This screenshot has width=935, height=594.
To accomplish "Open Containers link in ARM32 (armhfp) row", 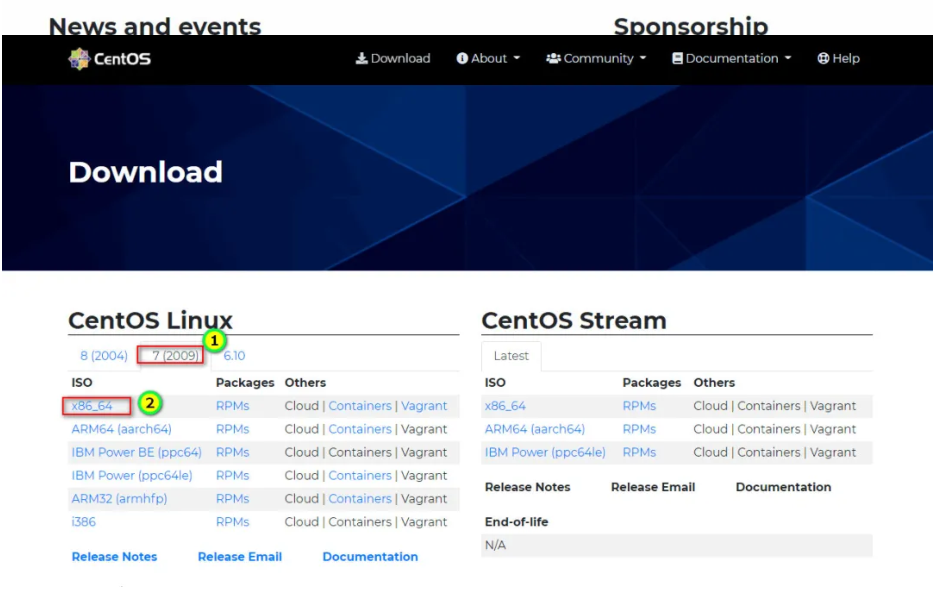I will (x=360, y=499).
